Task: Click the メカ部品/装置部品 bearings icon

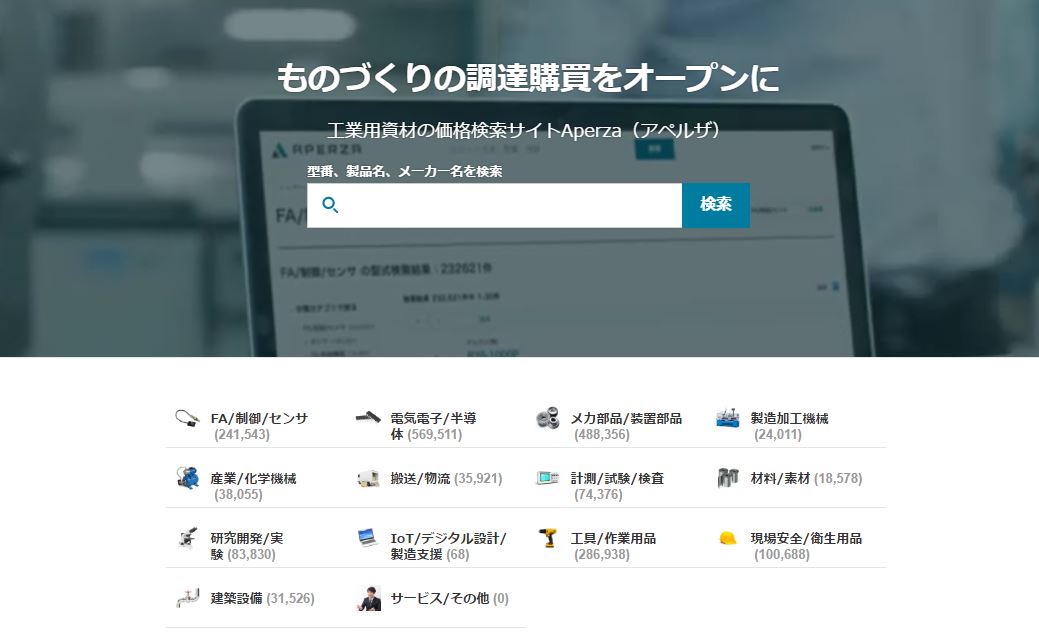Action: (548, 418)
